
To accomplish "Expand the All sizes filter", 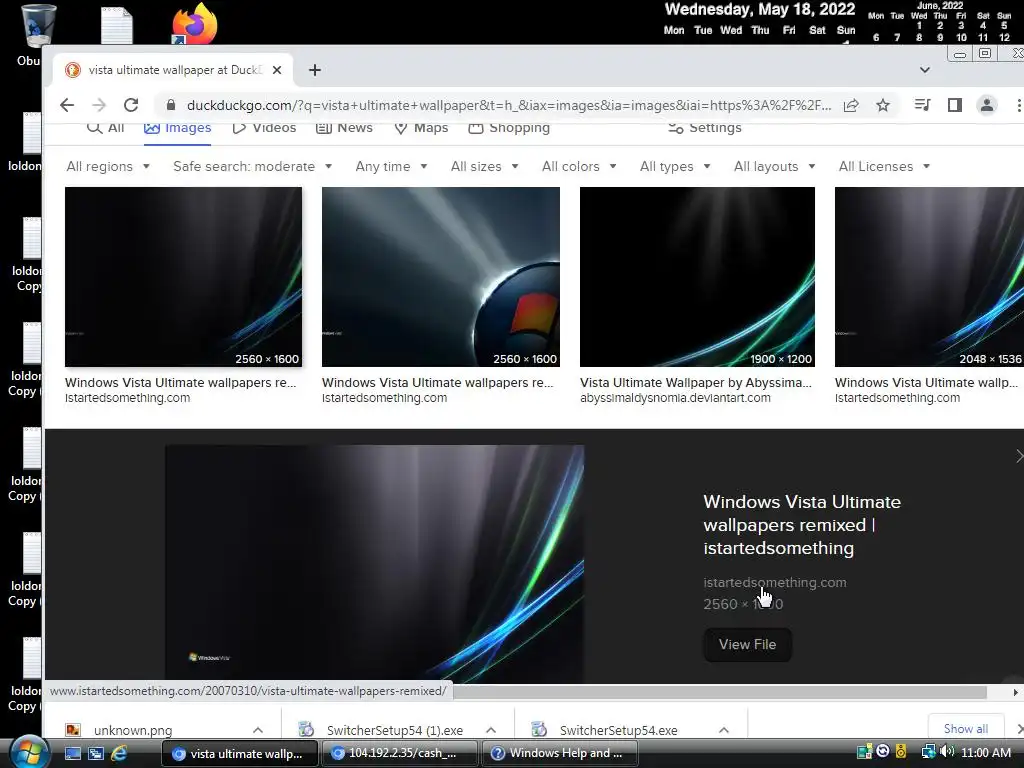I will (x=485, y=167).
